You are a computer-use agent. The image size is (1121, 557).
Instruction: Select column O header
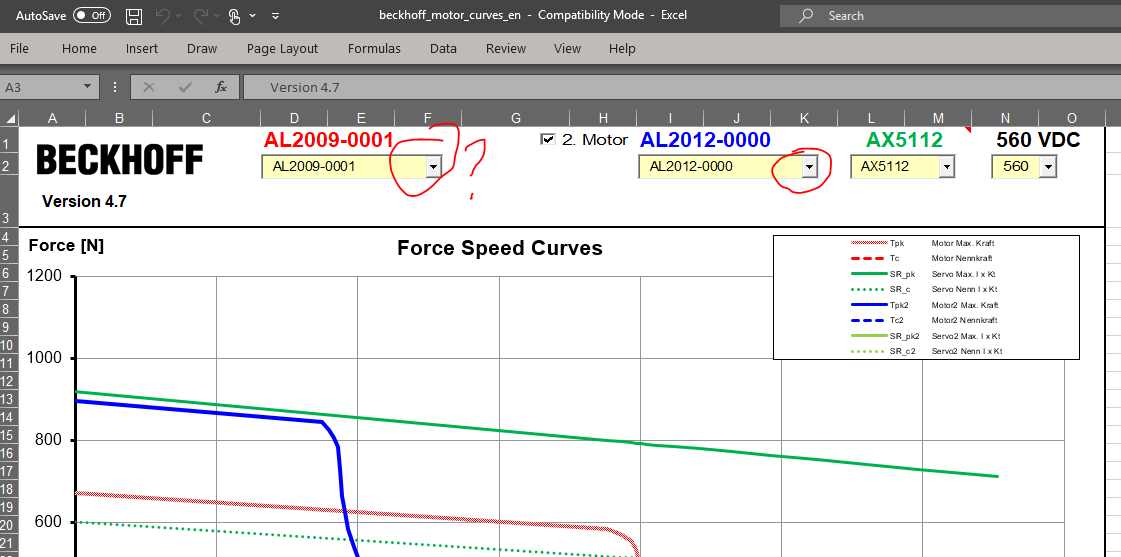(1071, 119)
